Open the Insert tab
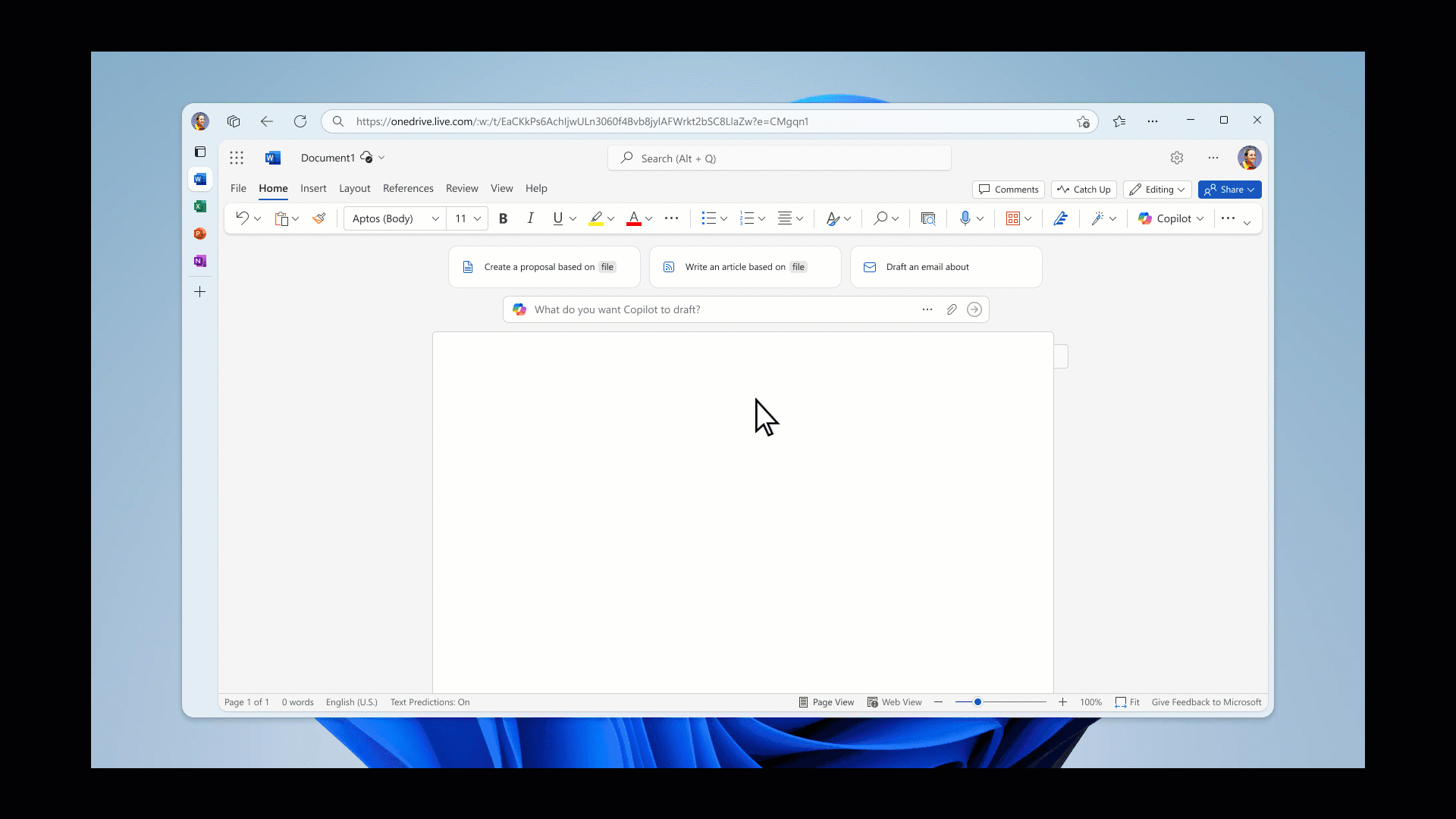1456x819 pixels. click(313, 188)
